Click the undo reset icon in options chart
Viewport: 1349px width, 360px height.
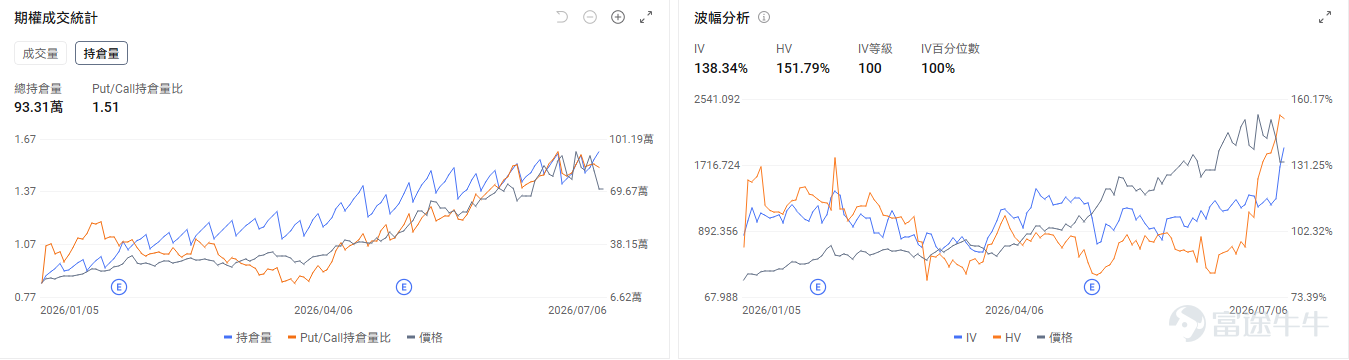coord(562,17)
